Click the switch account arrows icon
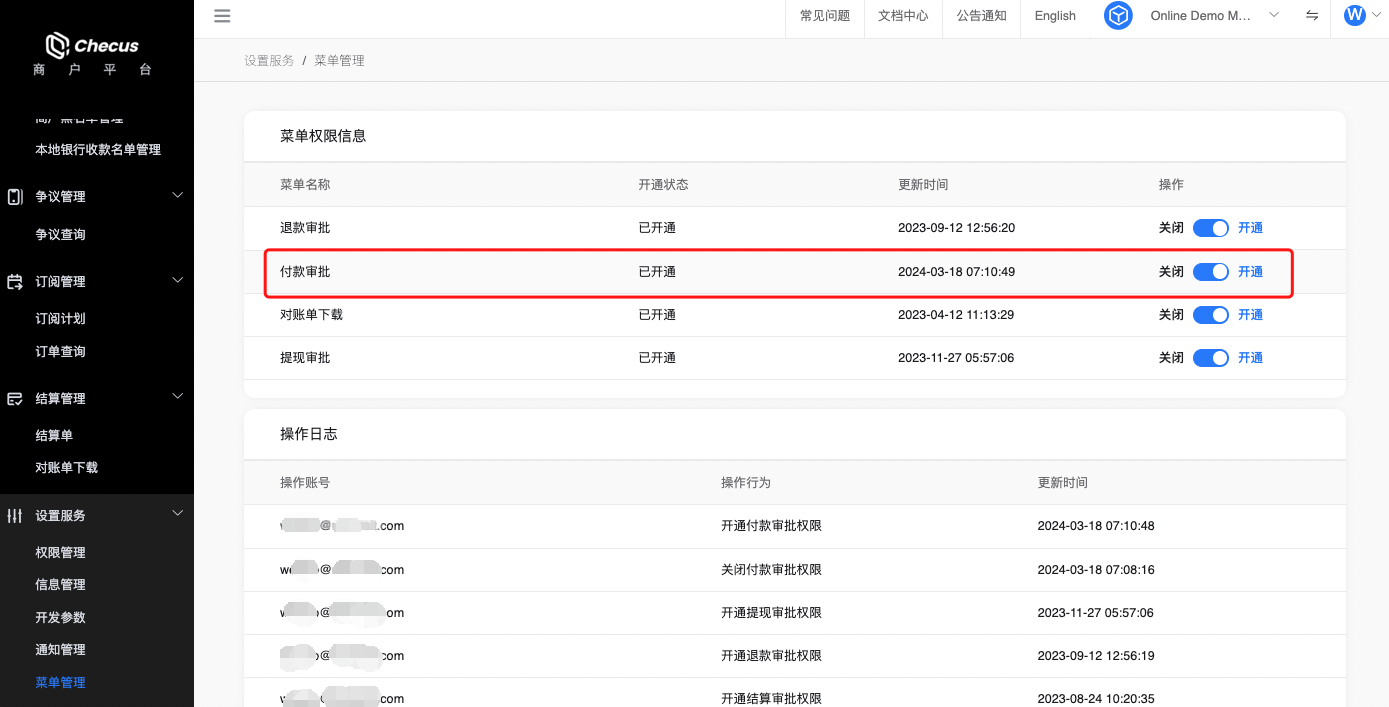1389x707 pixels. (1311, 16)
